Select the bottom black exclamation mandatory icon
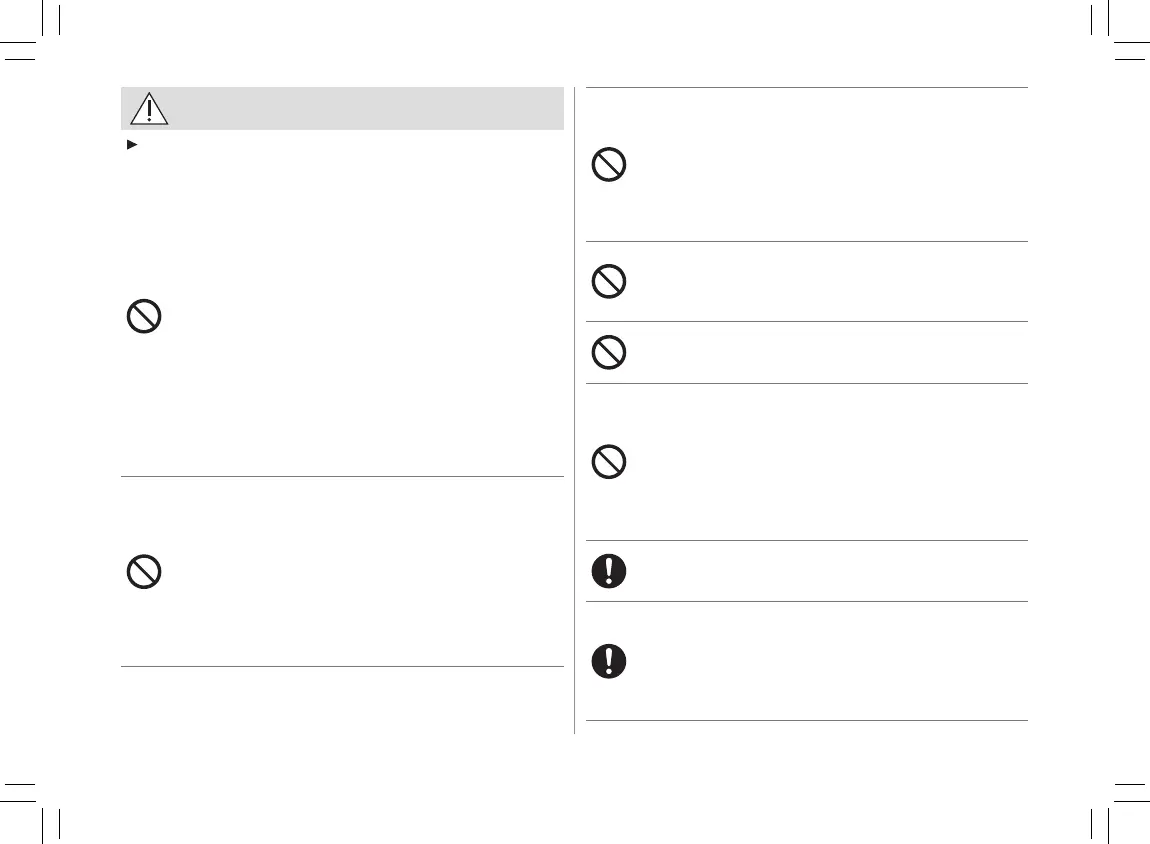 click(x=609, y=661)
